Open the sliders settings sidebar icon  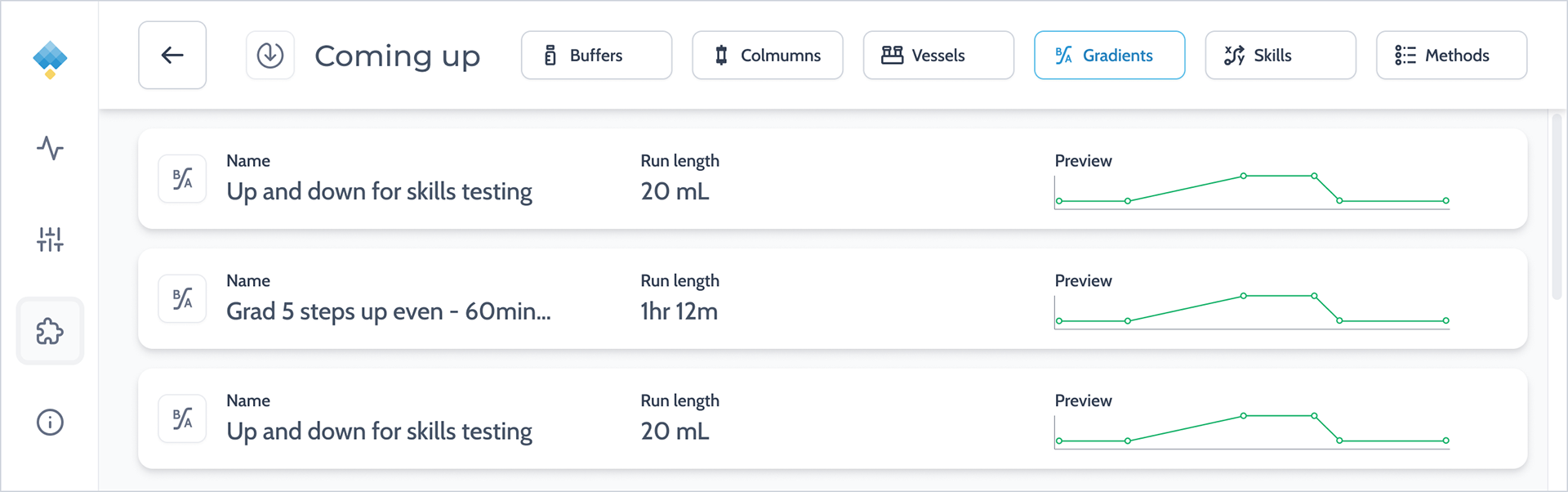(50, 239)
